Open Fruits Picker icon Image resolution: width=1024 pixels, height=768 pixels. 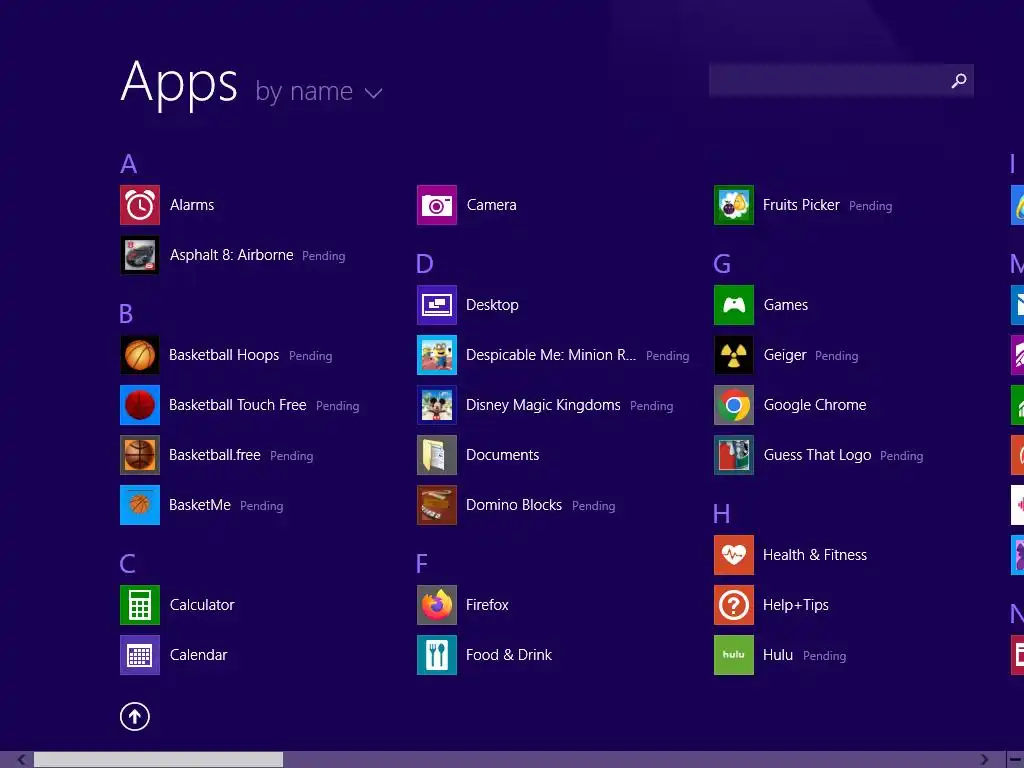pyautogui.click(x=734, y=205)
